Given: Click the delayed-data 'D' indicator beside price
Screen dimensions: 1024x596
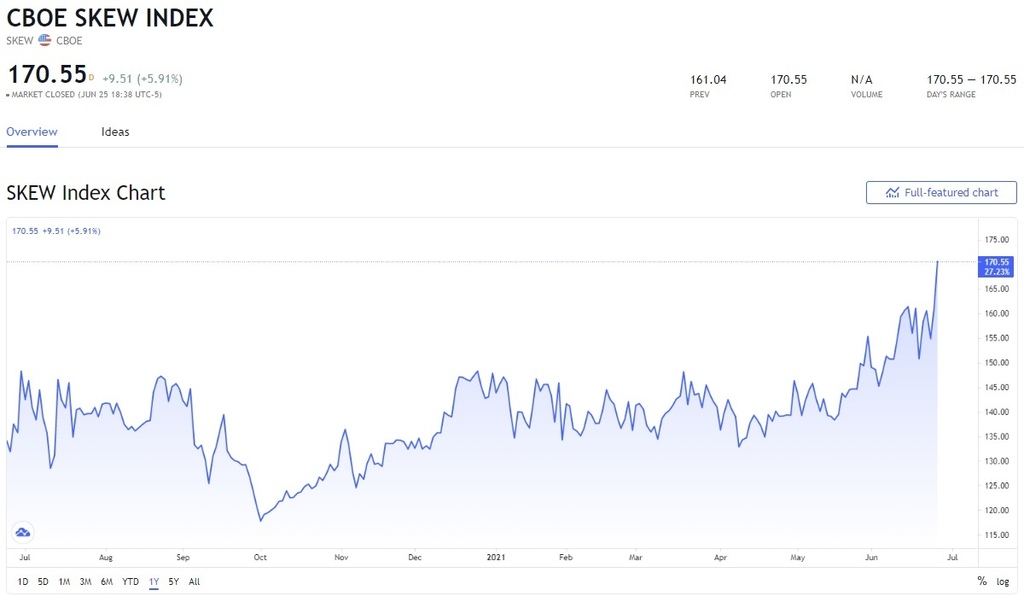Looking at the screenshot, I should (x=91, y=77).
